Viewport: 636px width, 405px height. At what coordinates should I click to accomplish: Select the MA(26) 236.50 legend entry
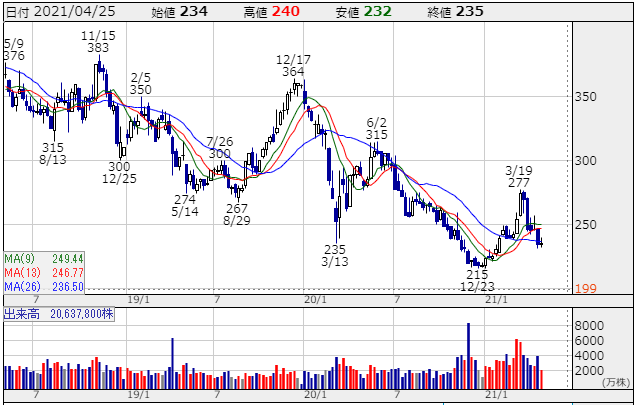pos(44,287)
